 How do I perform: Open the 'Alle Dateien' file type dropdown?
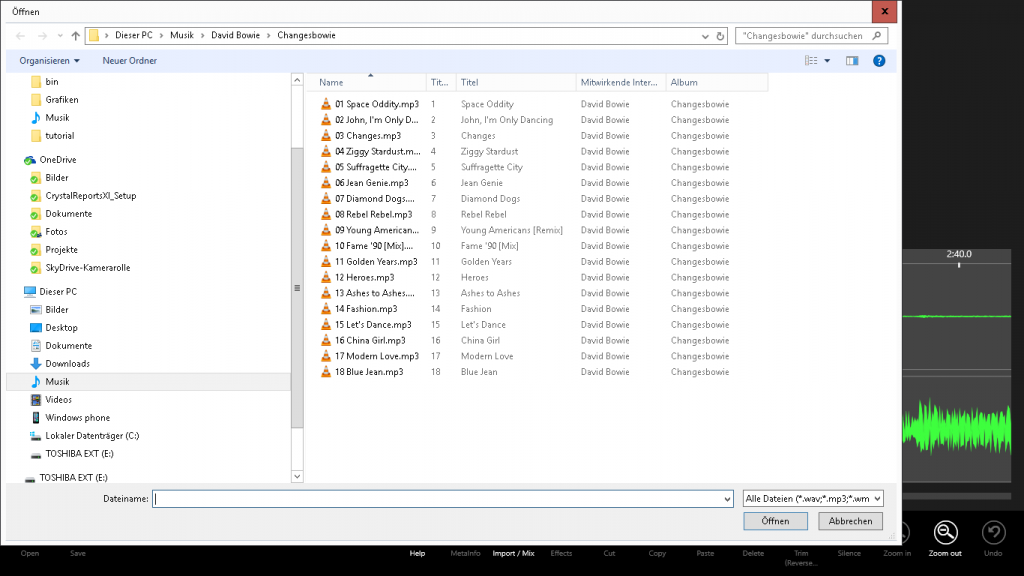(811, 498)
